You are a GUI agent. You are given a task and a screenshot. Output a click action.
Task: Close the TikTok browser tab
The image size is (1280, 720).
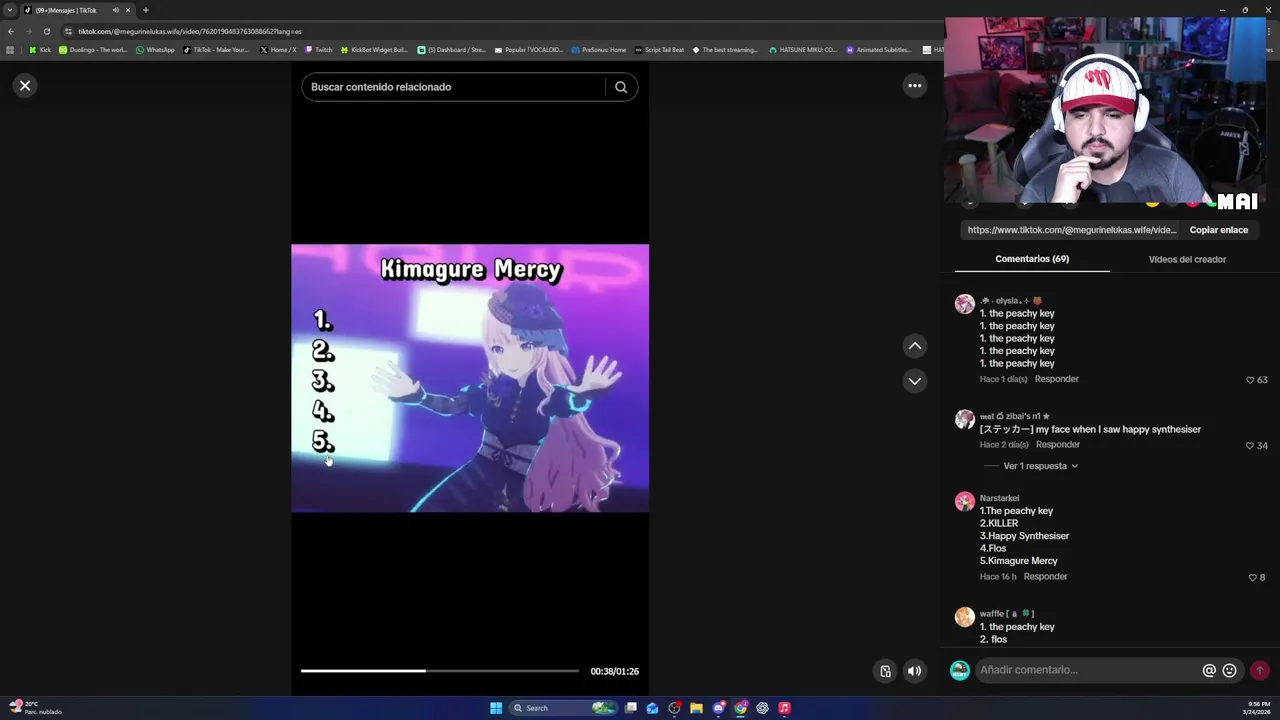click(128, 10)
